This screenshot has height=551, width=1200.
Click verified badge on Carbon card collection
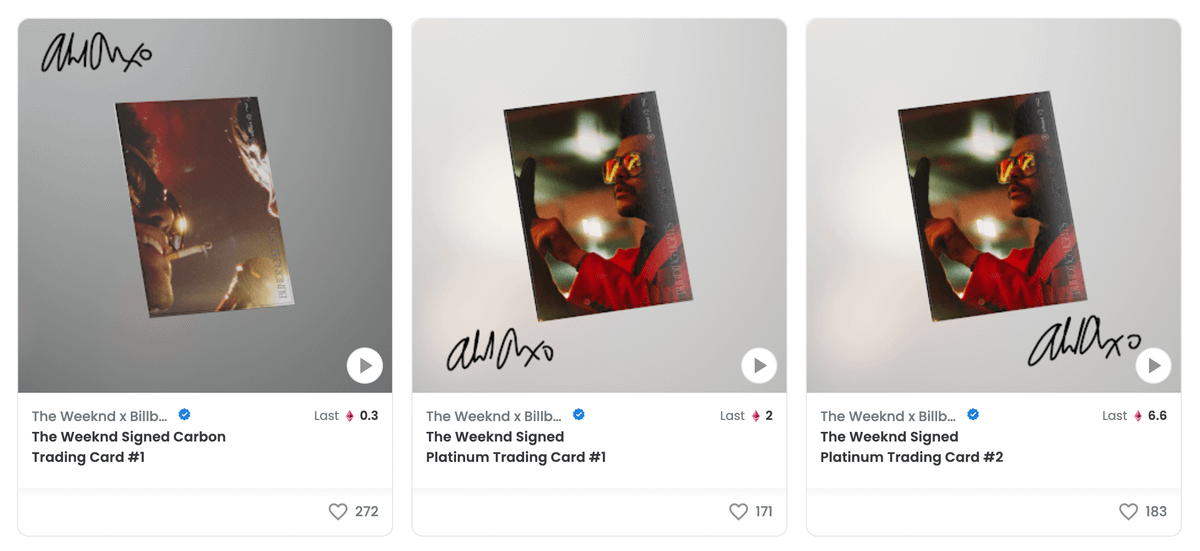pos(184,415)
